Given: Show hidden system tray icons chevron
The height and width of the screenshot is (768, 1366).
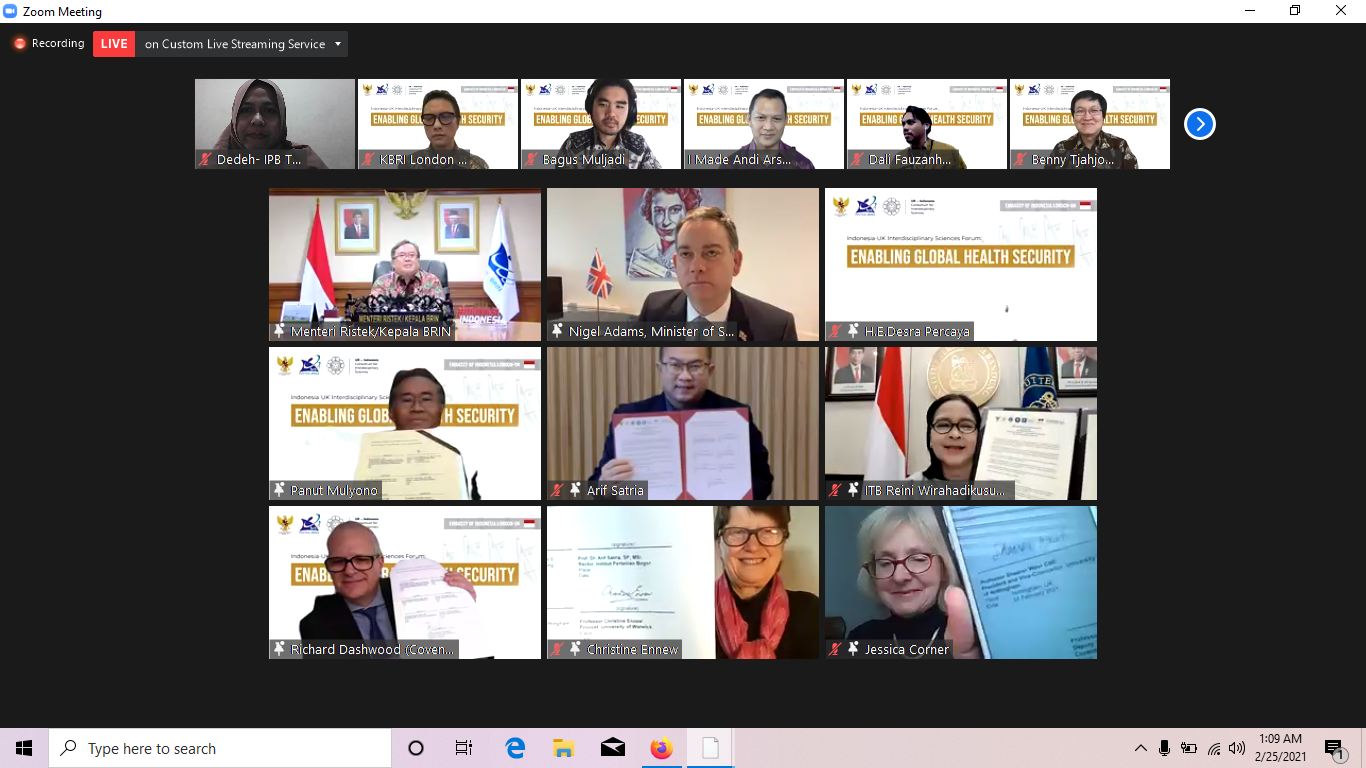Looking at the screenshot, I should pos(1140,748).
